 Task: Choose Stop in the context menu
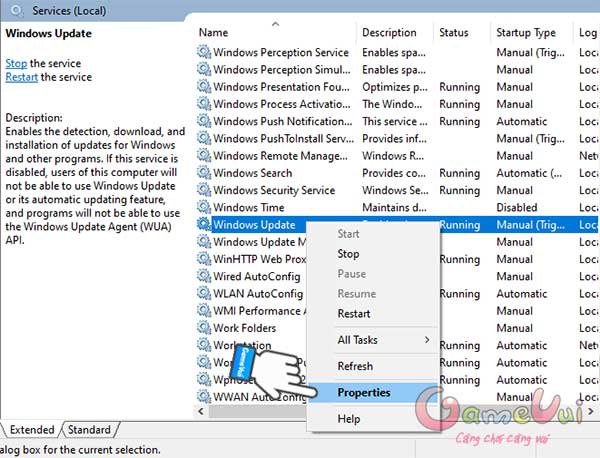375,254
